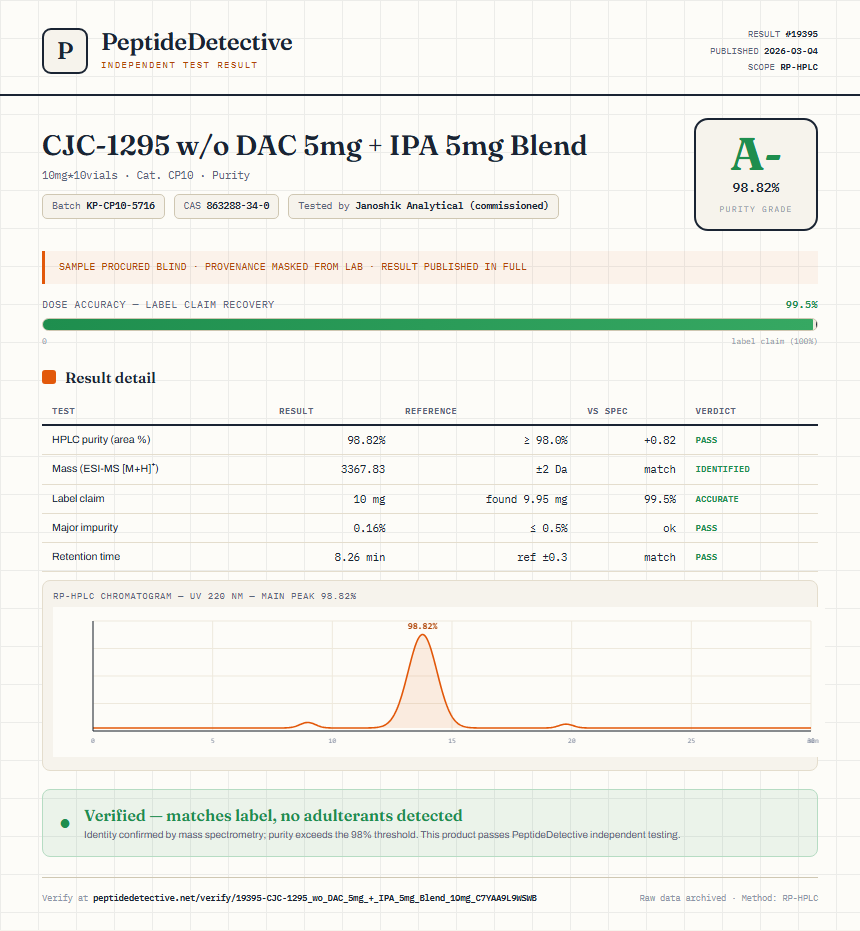Click the VERDICT column header
Image resolution: width=860 pixels, height=931 pixels.
(x=715, y=411)
